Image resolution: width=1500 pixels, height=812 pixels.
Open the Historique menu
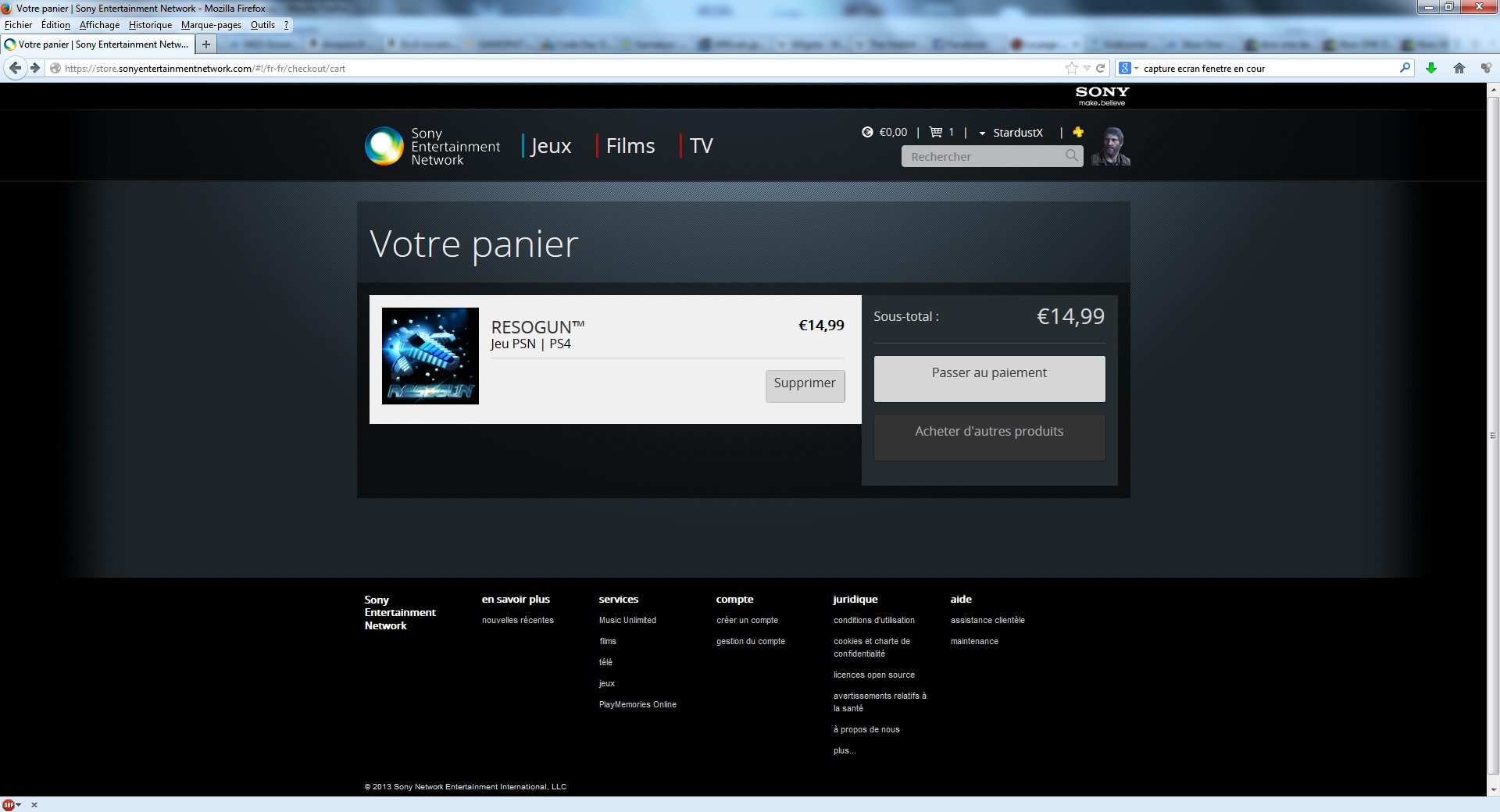click(x=150, y=25)
